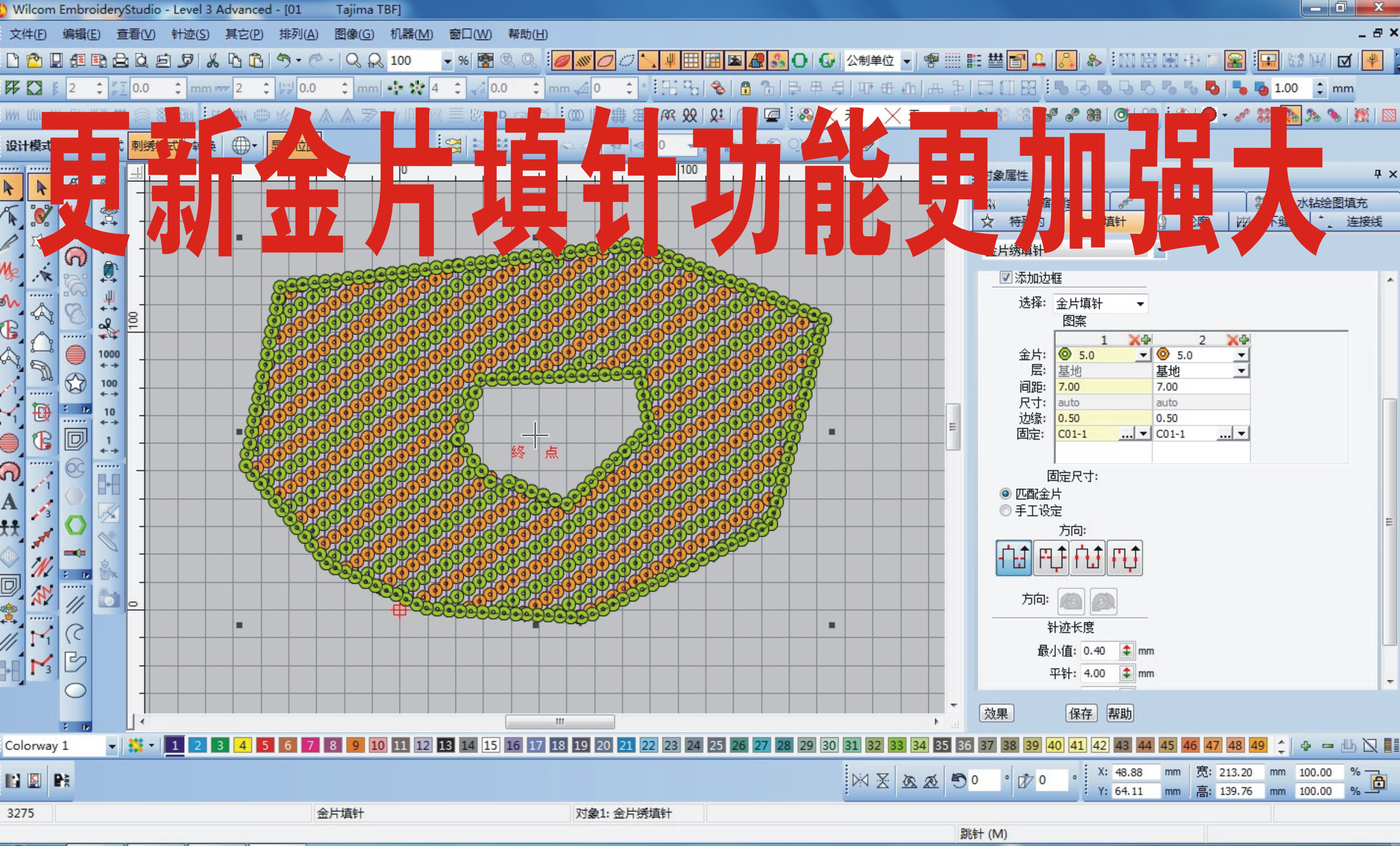Image resolution: width=1400 pixels, height=846 pixels.
Task: Select color swatch number 5
Action: coord(265,745)
